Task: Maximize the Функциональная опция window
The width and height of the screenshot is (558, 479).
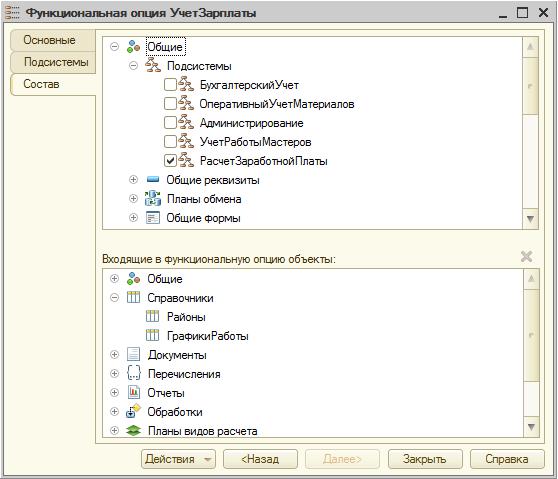Action: click(x=522, y=13)
